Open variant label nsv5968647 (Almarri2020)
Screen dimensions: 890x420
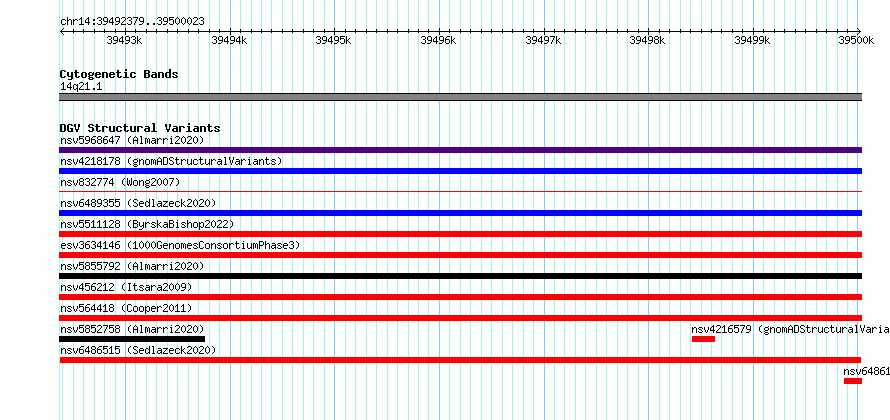pyautogui.click(x=132, y=140)
